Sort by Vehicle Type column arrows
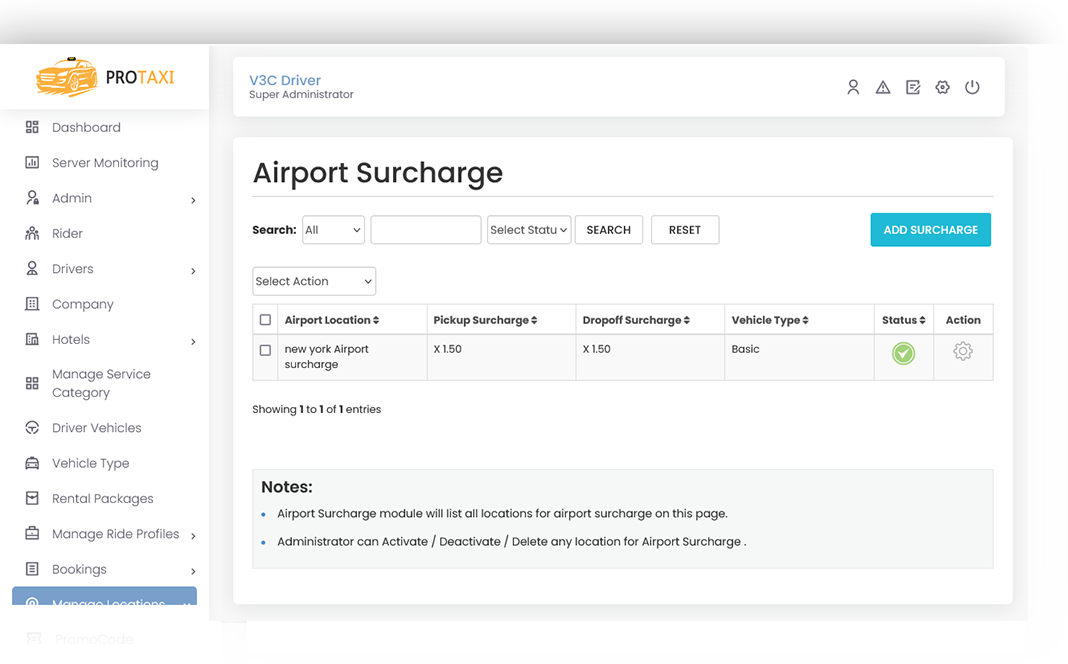Viewport: 1068px width, 664px height. pos(805,320)
